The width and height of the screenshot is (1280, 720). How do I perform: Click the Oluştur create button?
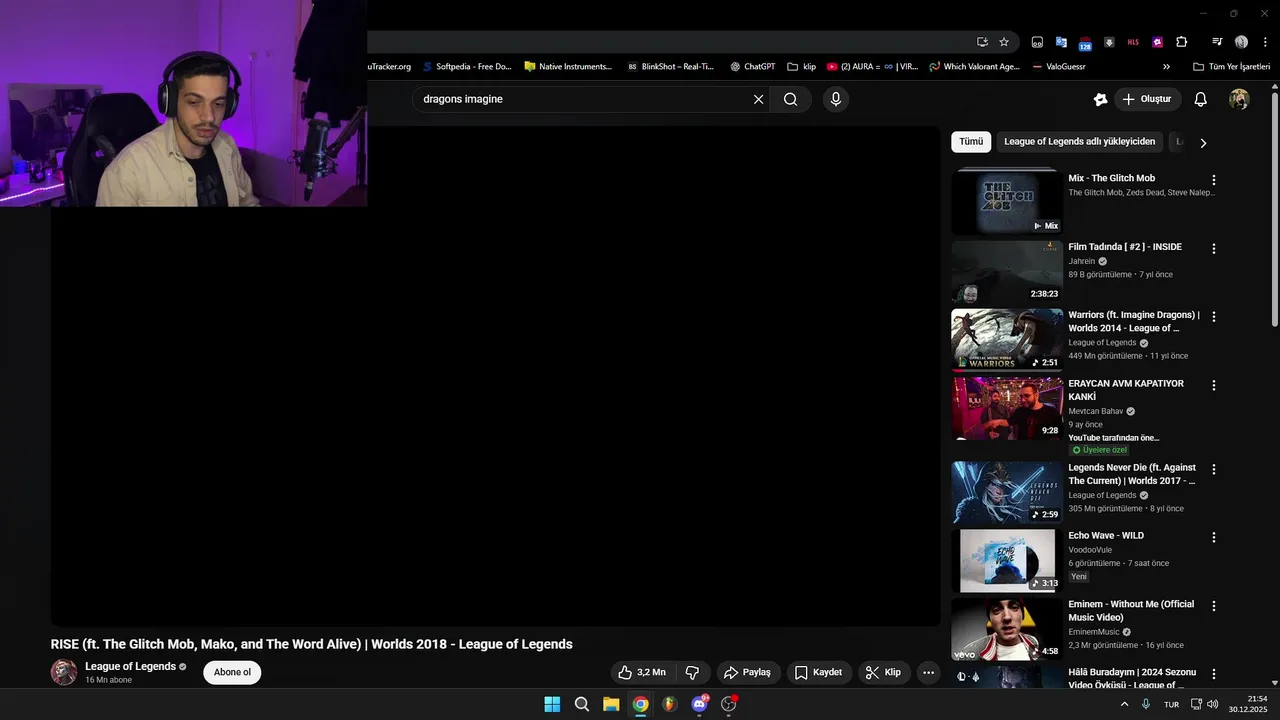pyautogui.click(x=1148, y=99)
